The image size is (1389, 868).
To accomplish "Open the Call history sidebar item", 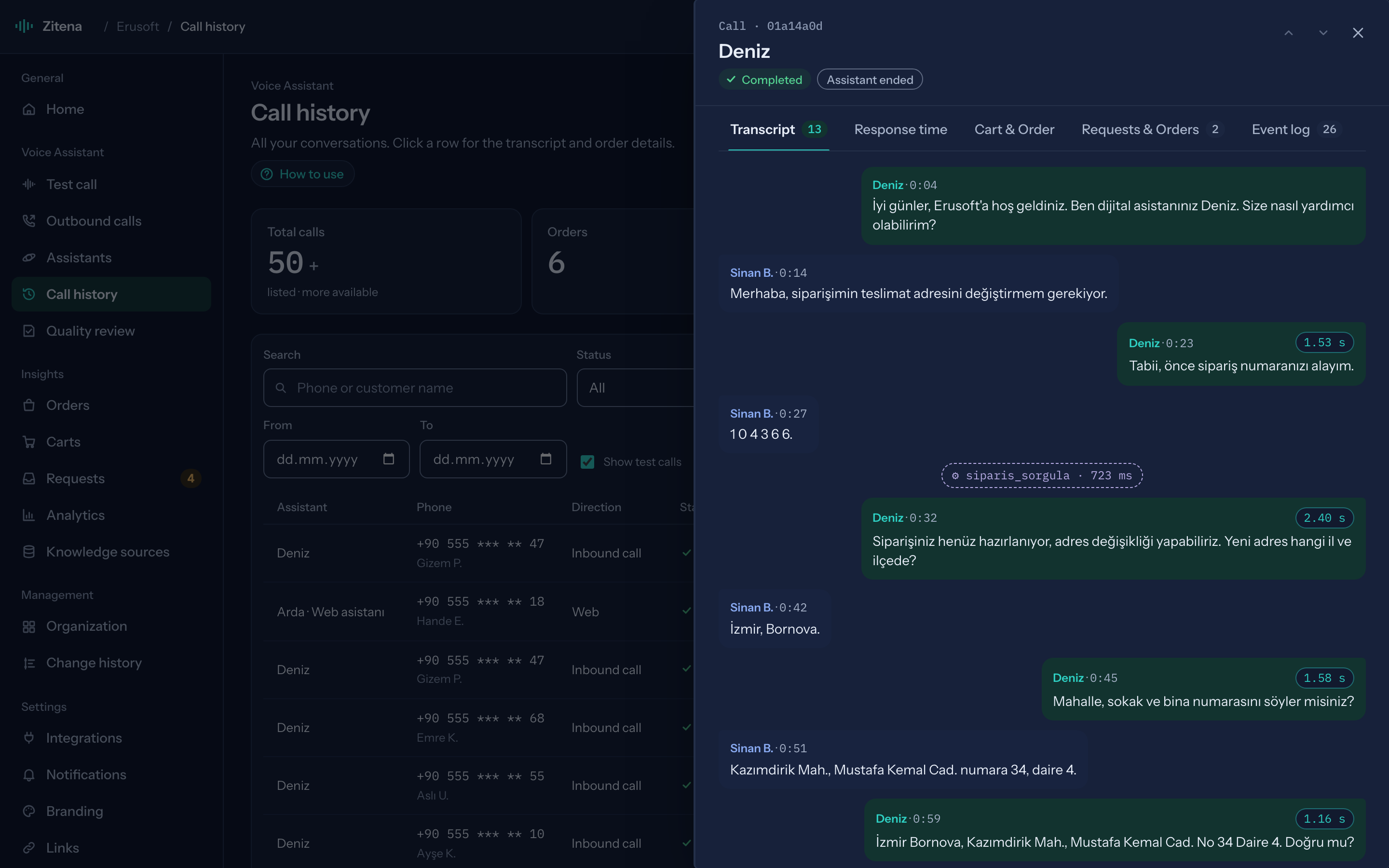I will click(111, 295).
